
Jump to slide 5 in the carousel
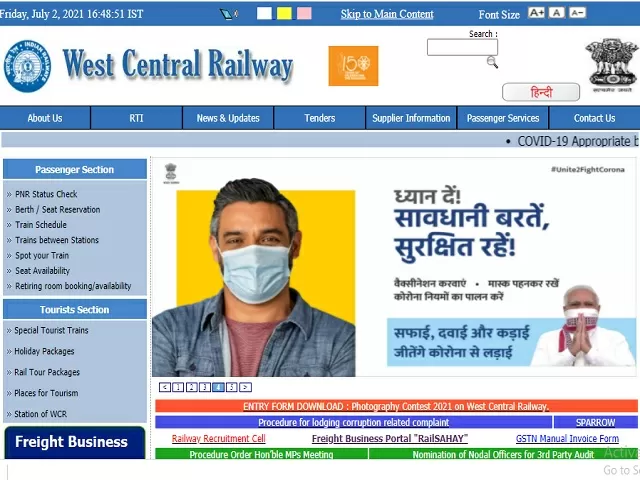tap(231, 387)
